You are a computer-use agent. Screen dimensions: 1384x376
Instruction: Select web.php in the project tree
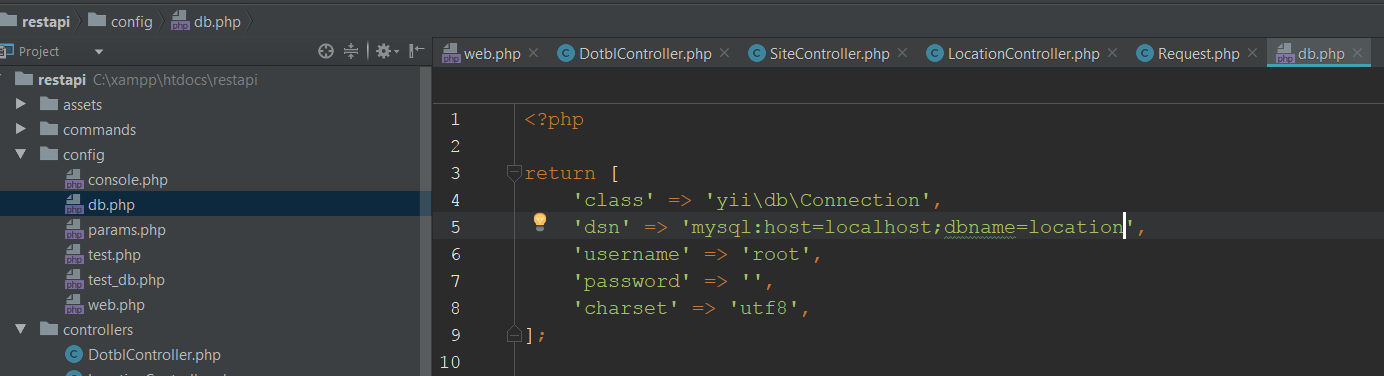(116, 305)
